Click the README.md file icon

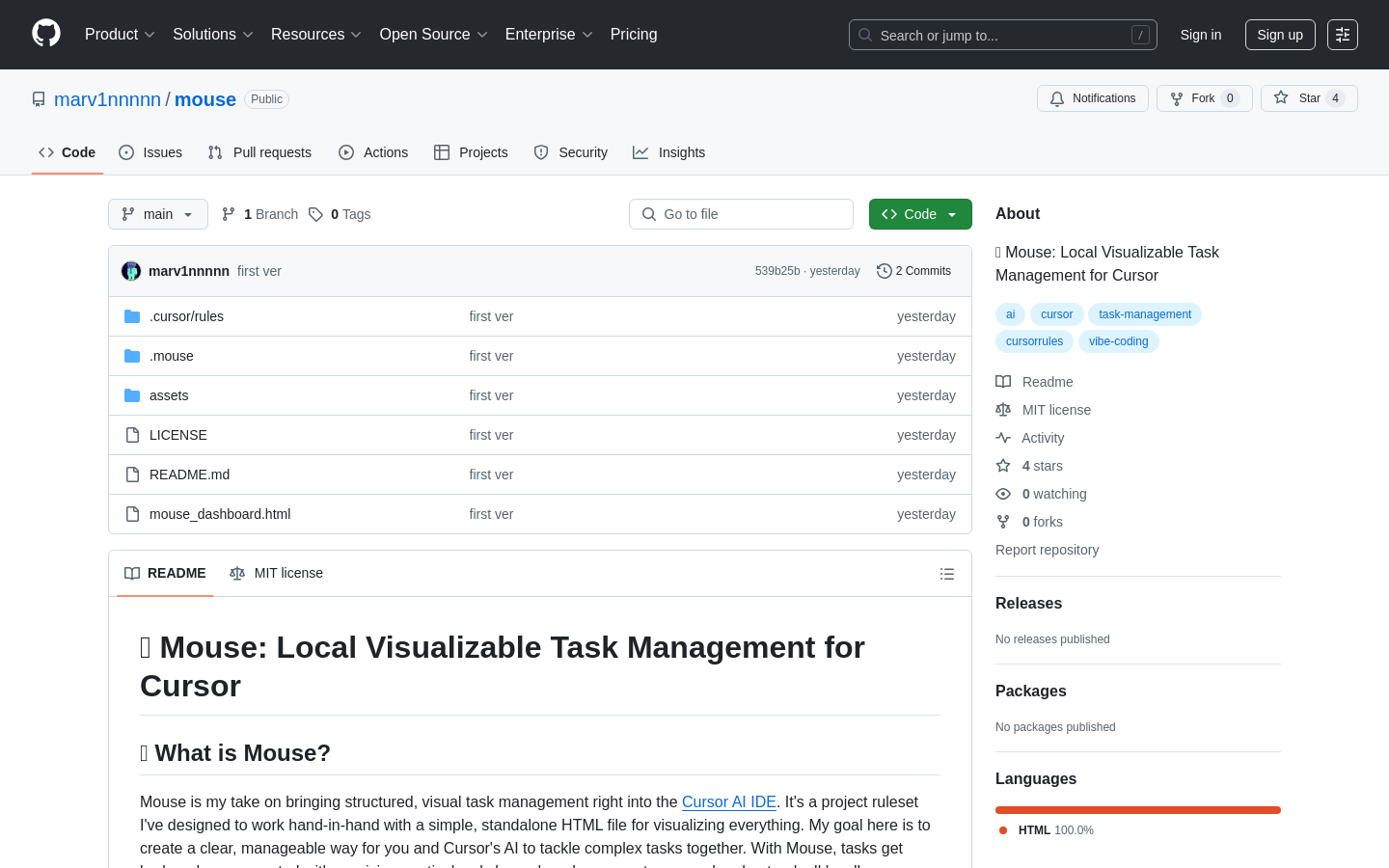tap(132, 475)
